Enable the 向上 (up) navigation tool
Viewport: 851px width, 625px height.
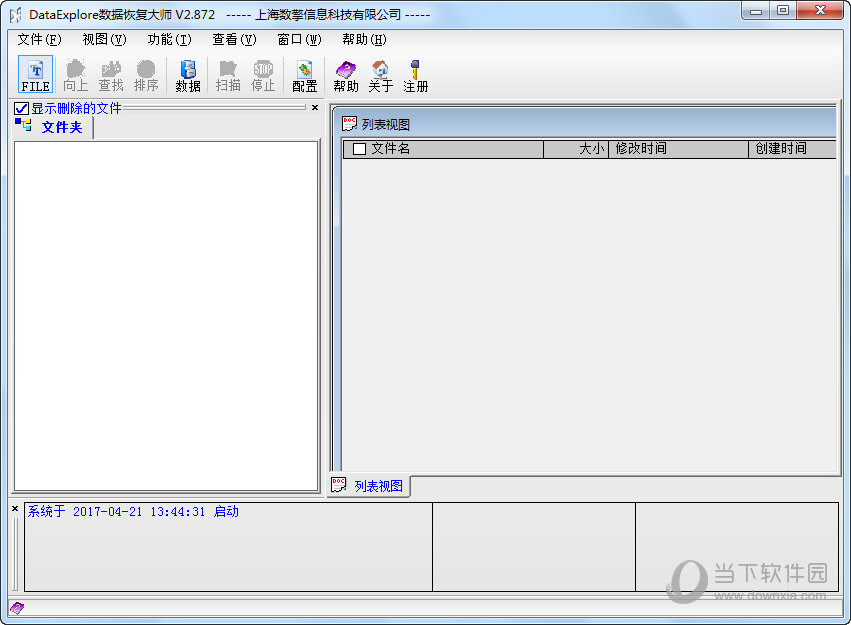pos(75,74)
